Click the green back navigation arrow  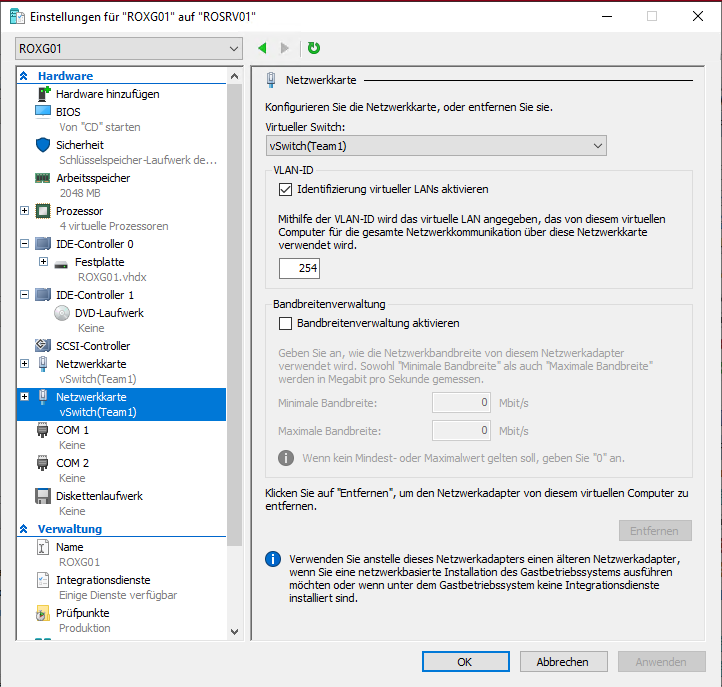(262, 48)
